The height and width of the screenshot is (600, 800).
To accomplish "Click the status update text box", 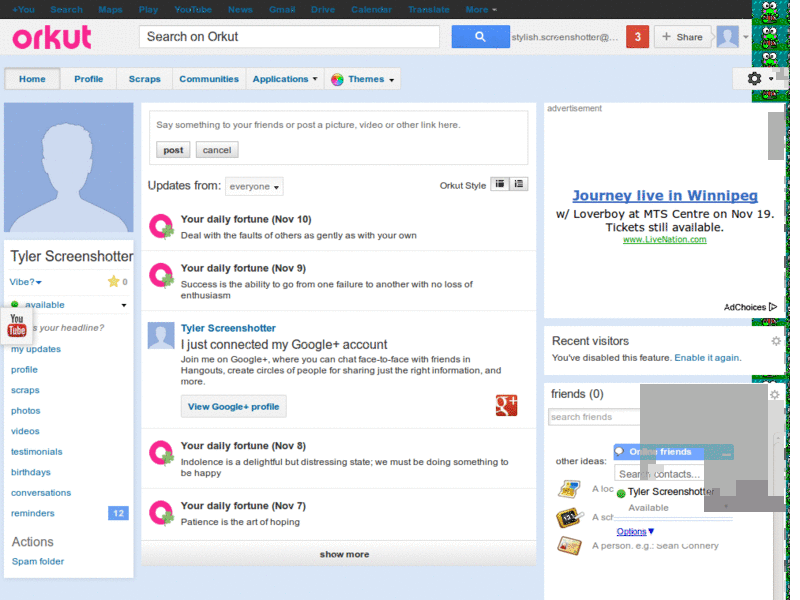I will tap(338, 125).
